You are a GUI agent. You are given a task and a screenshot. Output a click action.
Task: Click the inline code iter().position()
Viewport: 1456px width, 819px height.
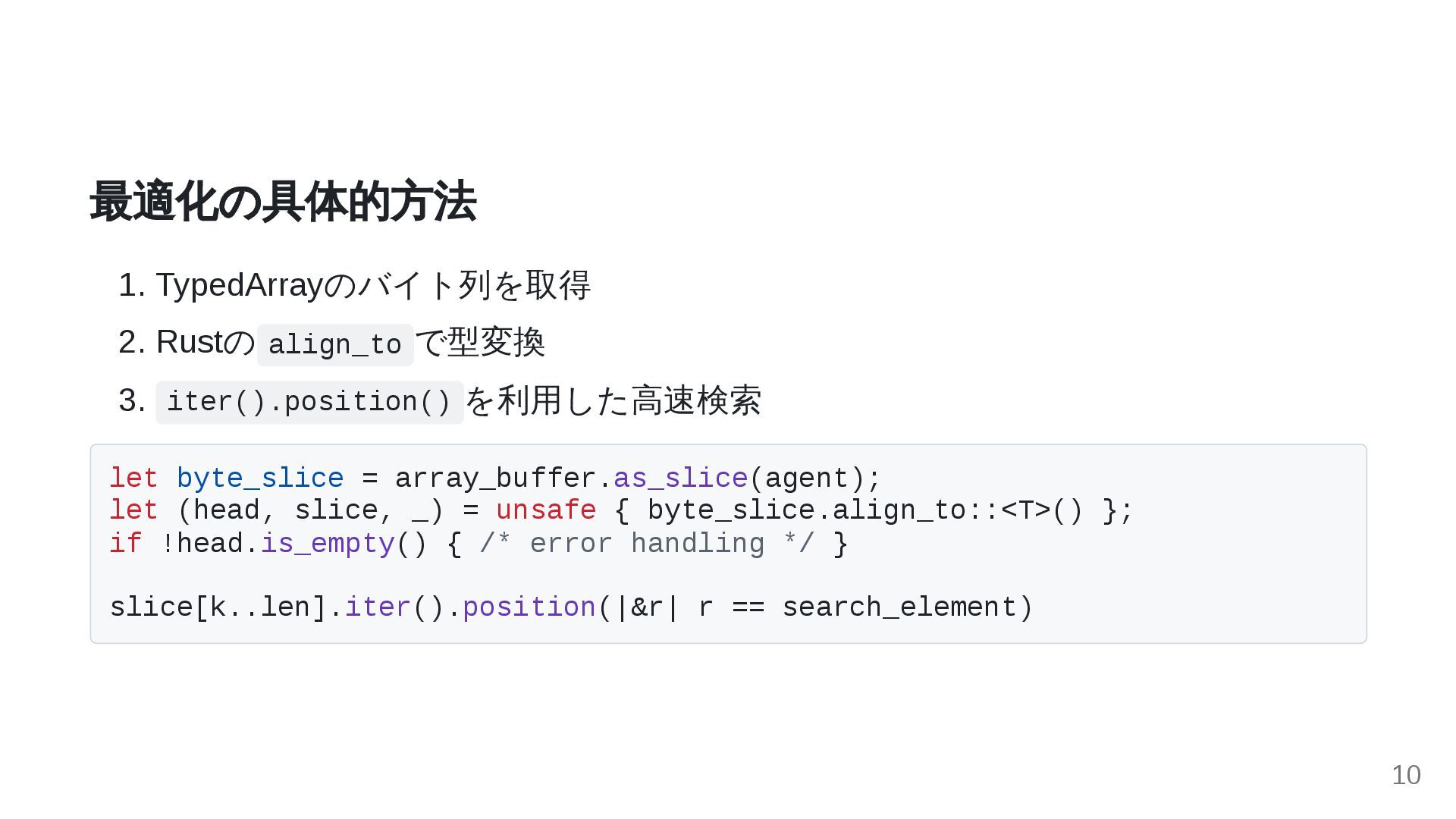click(x=309, y=402)
